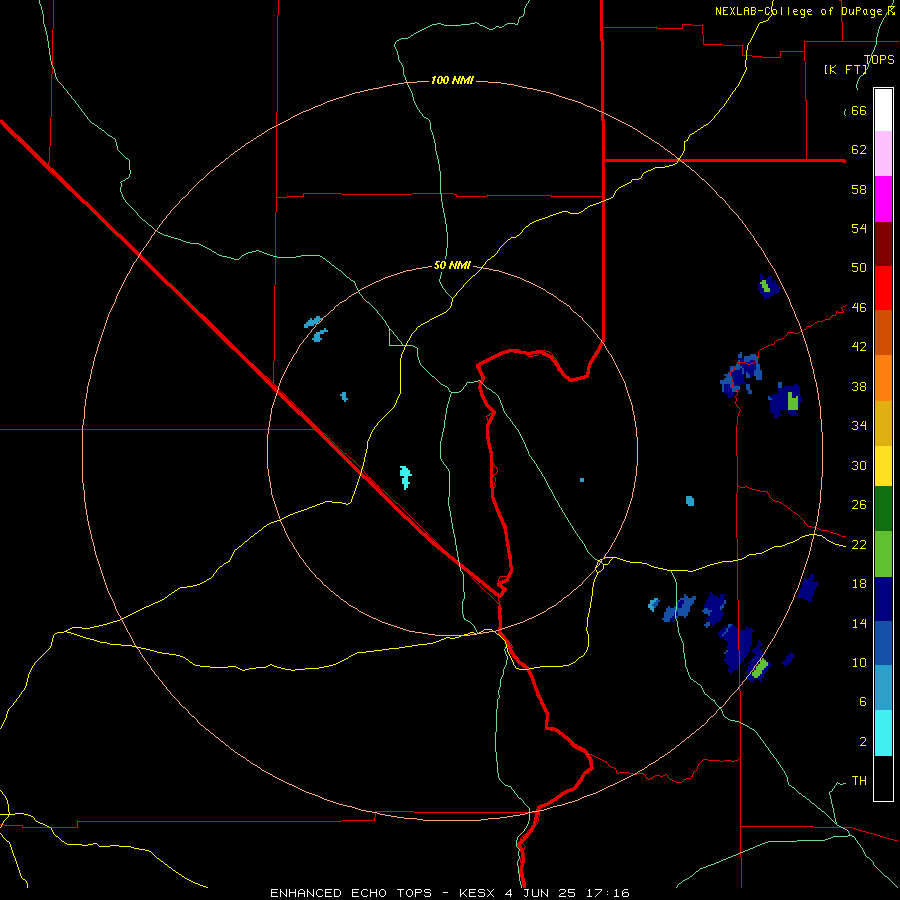900x900 pixels.
Task: Click the "18" legend value
Action: [x=859, y=584]
